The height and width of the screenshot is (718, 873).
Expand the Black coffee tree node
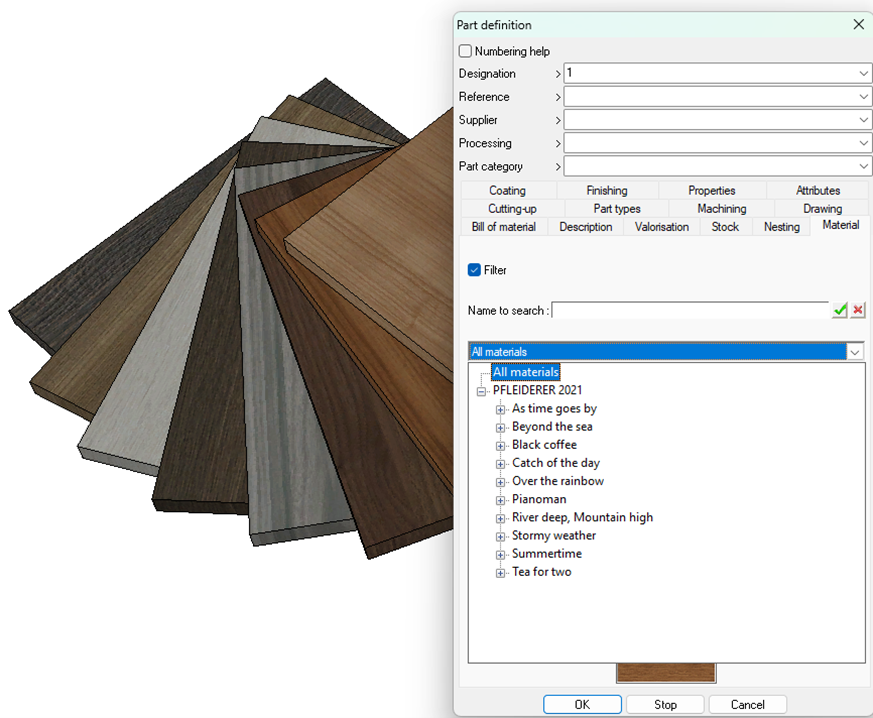coord(501,445)
